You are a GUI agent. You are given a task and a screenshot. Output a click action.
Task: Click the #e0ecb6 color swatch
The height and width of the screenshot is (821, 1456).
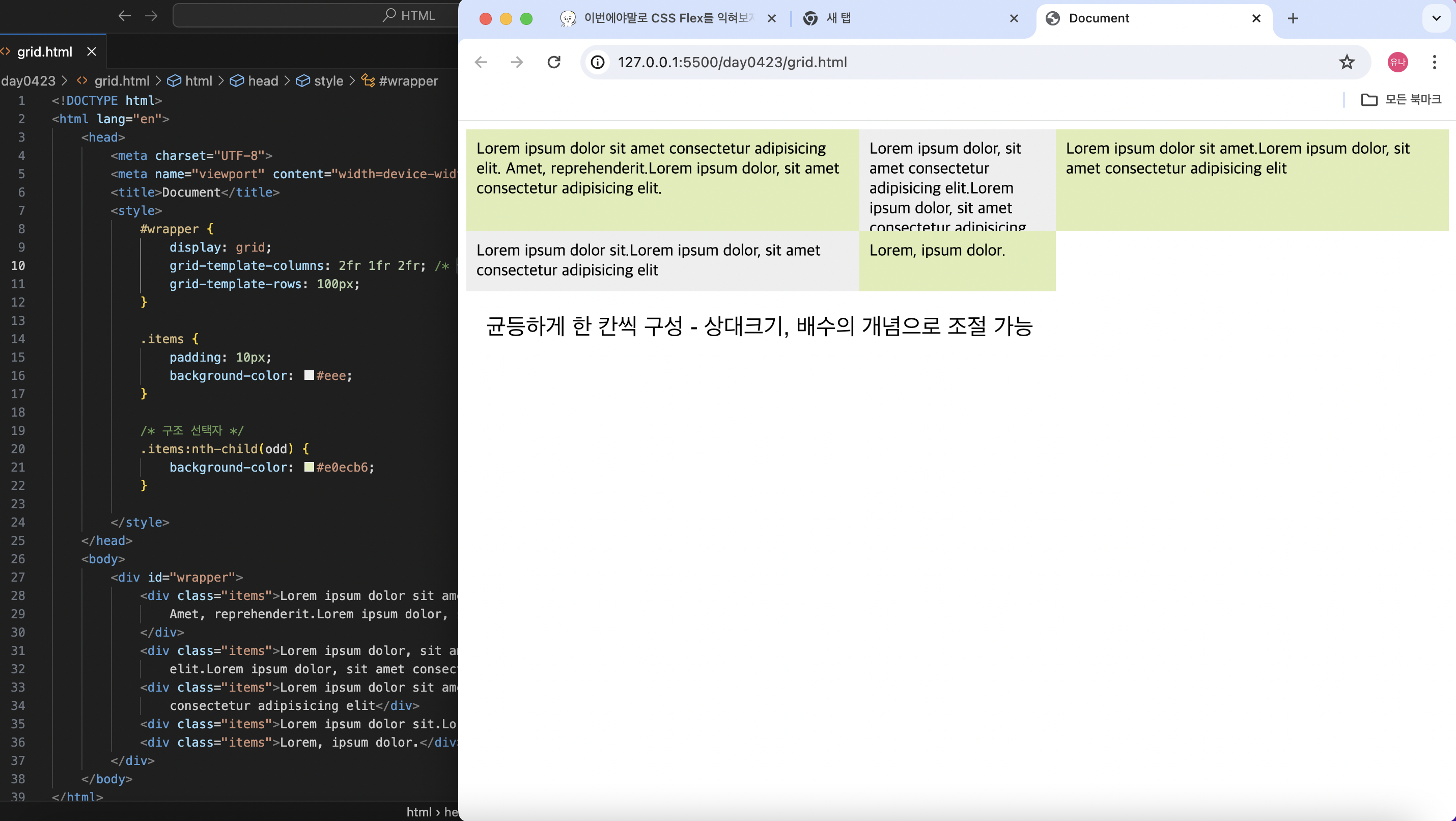pyautogui.click(x=309, y=467)
